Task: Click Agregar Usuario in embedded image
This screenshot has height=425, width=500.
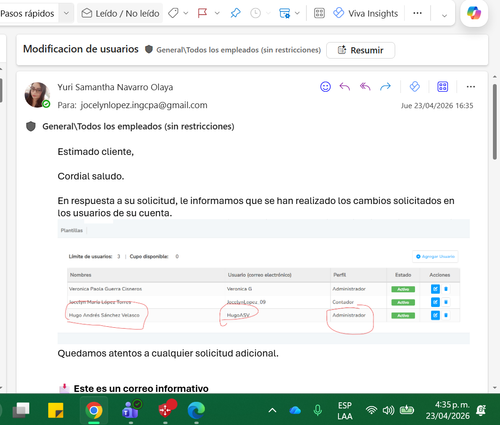Action: pyautogui.click(x=435, y=256)
